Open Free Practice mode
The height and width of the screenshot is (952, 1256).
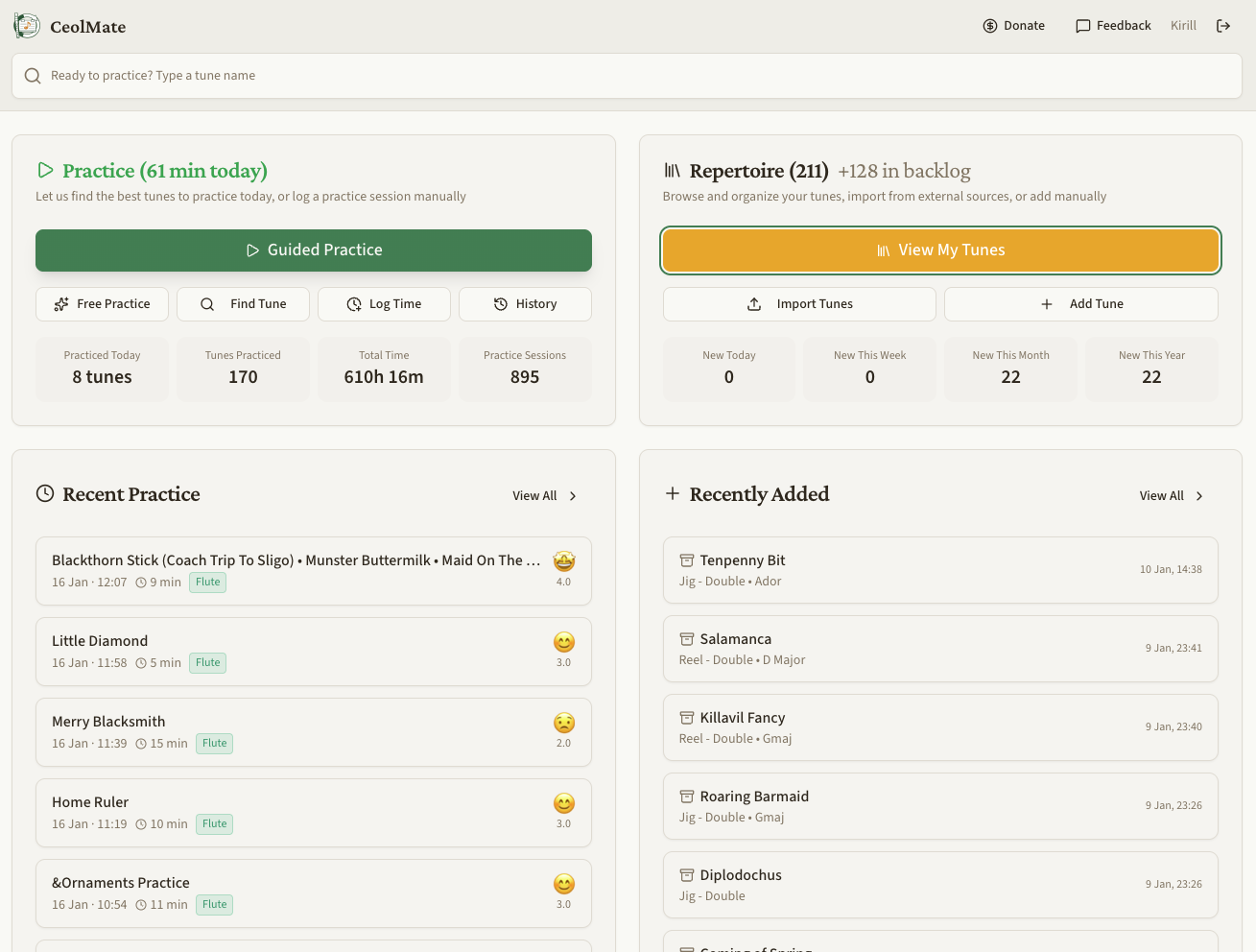[102, 304]
